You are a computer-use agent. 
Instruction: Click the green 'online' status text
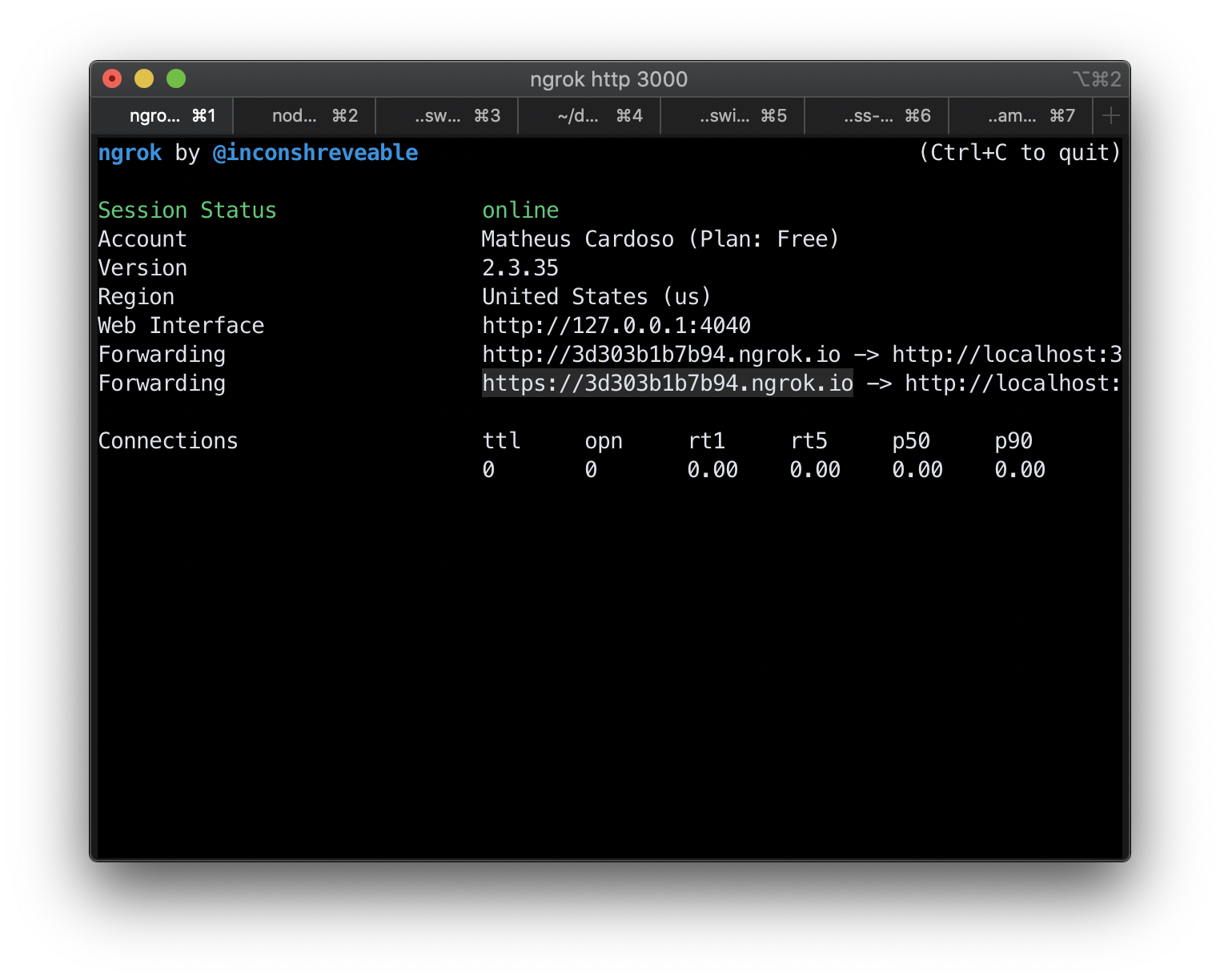(520, 211)
